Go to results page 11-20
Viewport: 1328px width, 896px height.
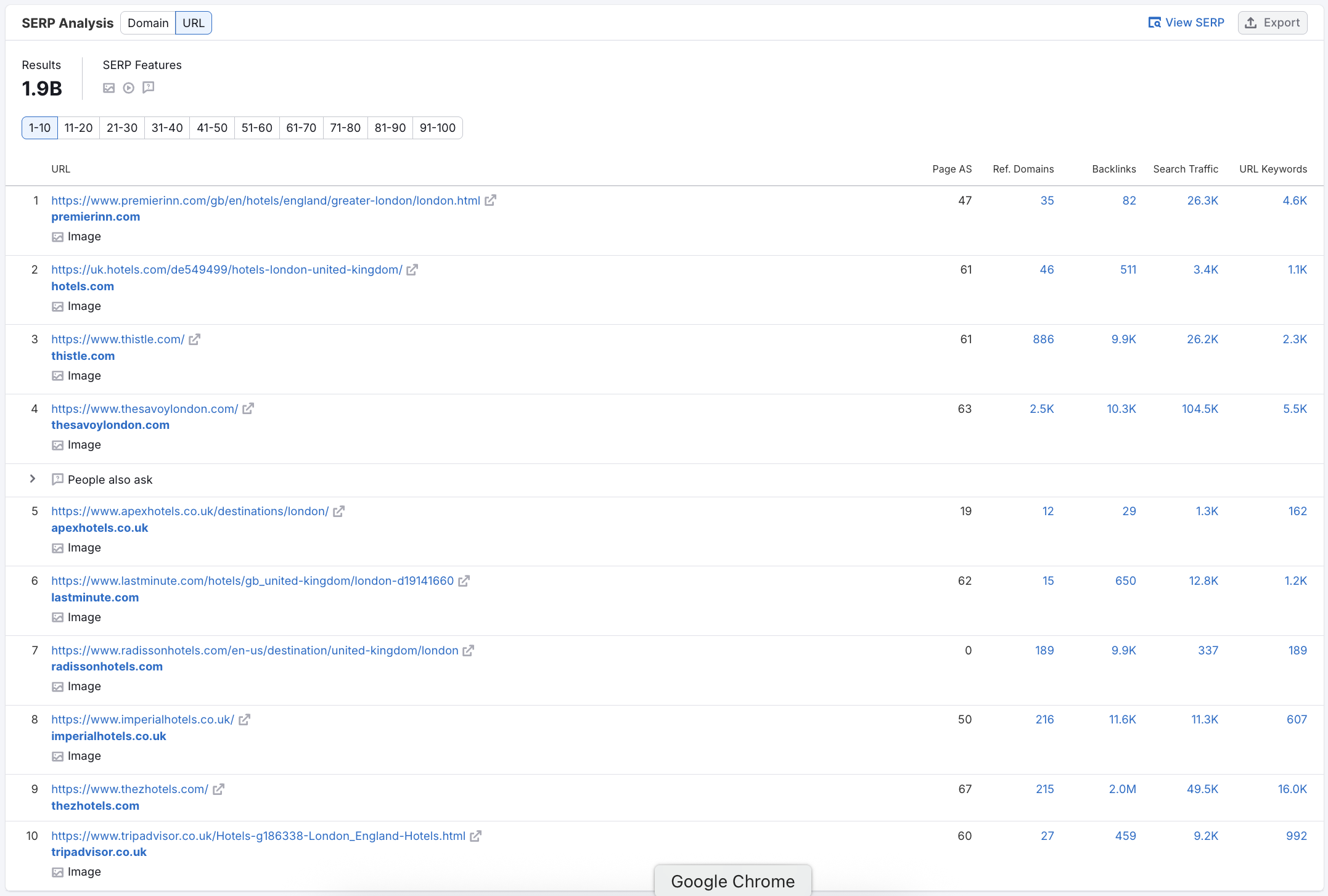pos(78,128)
